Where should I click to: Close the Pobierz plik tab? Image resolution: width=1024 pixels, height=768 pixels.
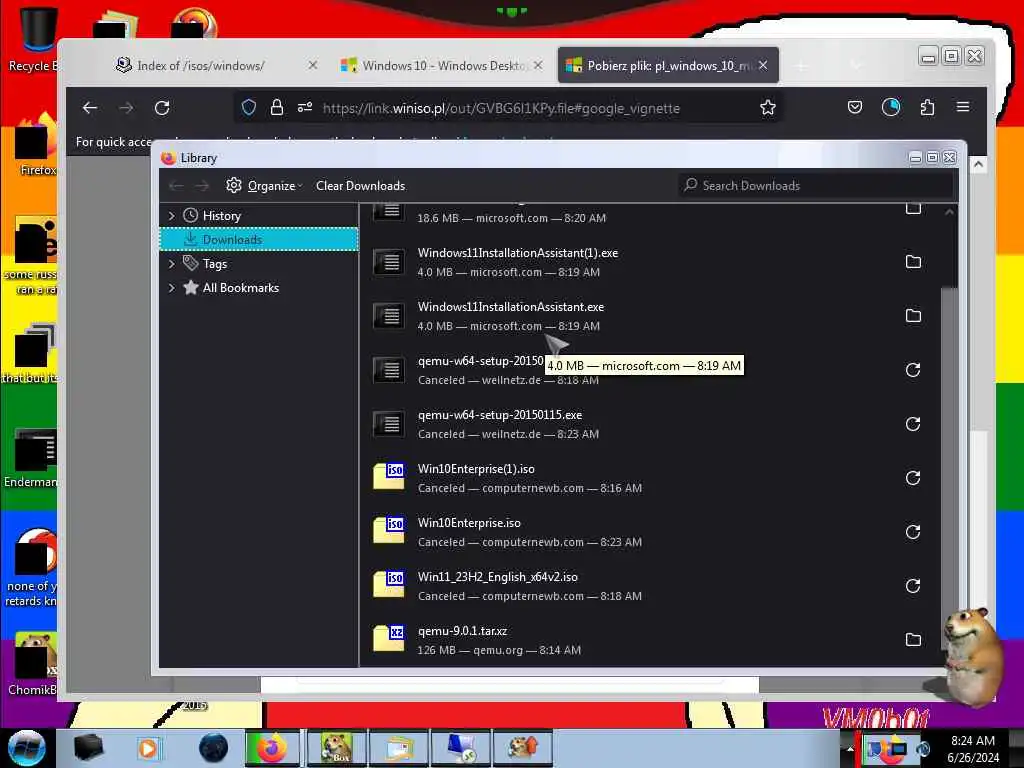click(763, 65)
